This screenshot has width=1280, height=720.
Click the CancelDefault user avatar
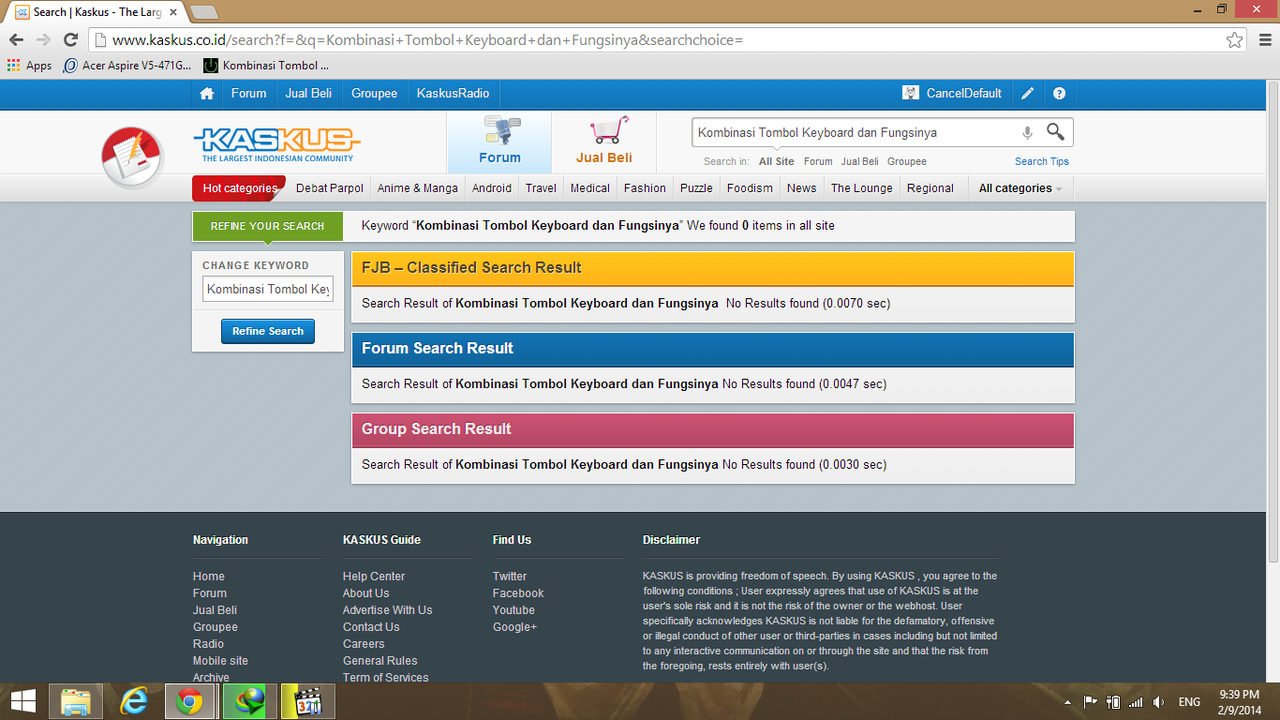pyautogui.click(x=910, y=93)
